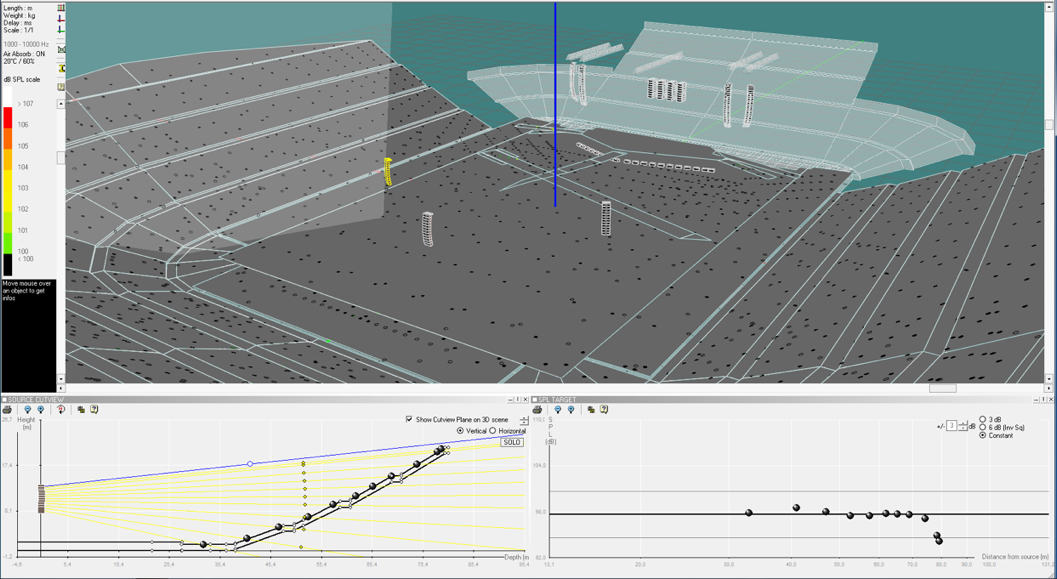
Task: Click the SOLO button in Source Cutview
Action: [512, 442]
